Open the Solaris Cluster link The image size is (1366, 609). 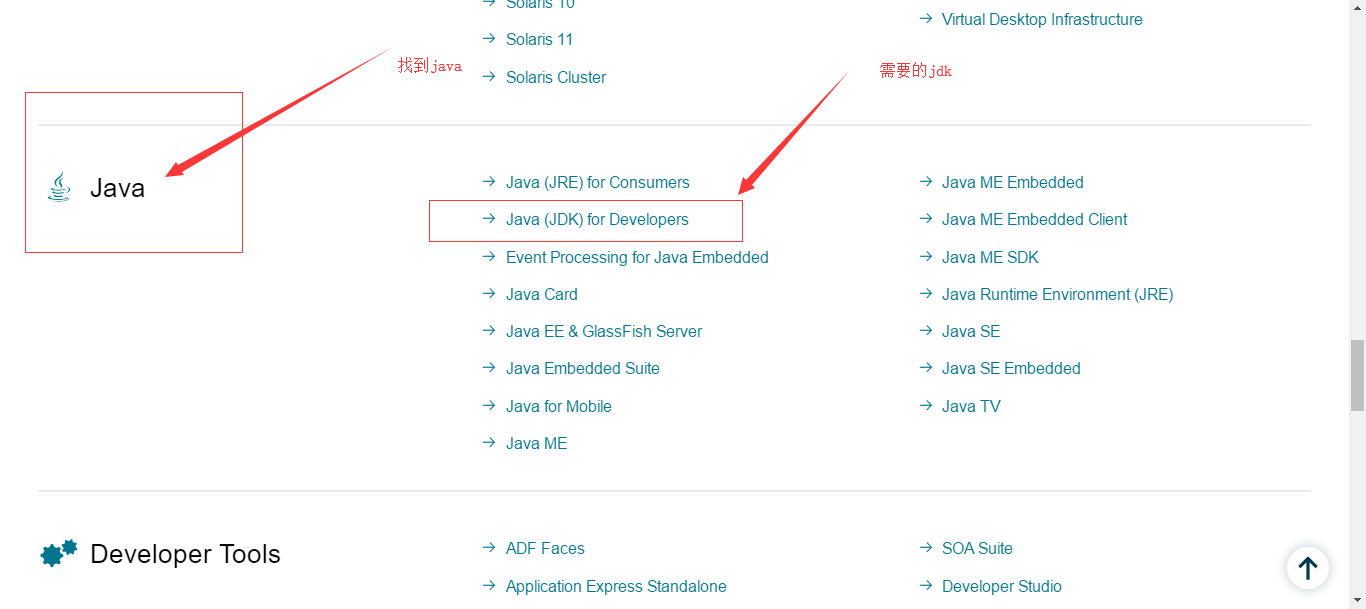click(556, 78)
